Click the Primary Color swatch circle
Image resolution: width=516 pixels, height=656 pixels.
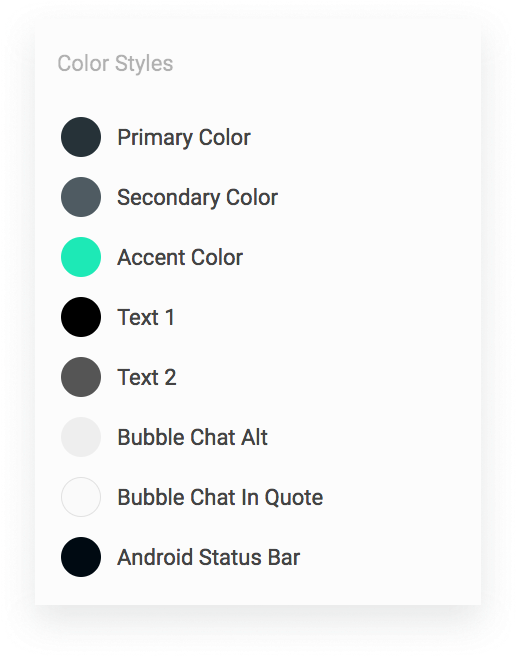click(x=81, y=137)
